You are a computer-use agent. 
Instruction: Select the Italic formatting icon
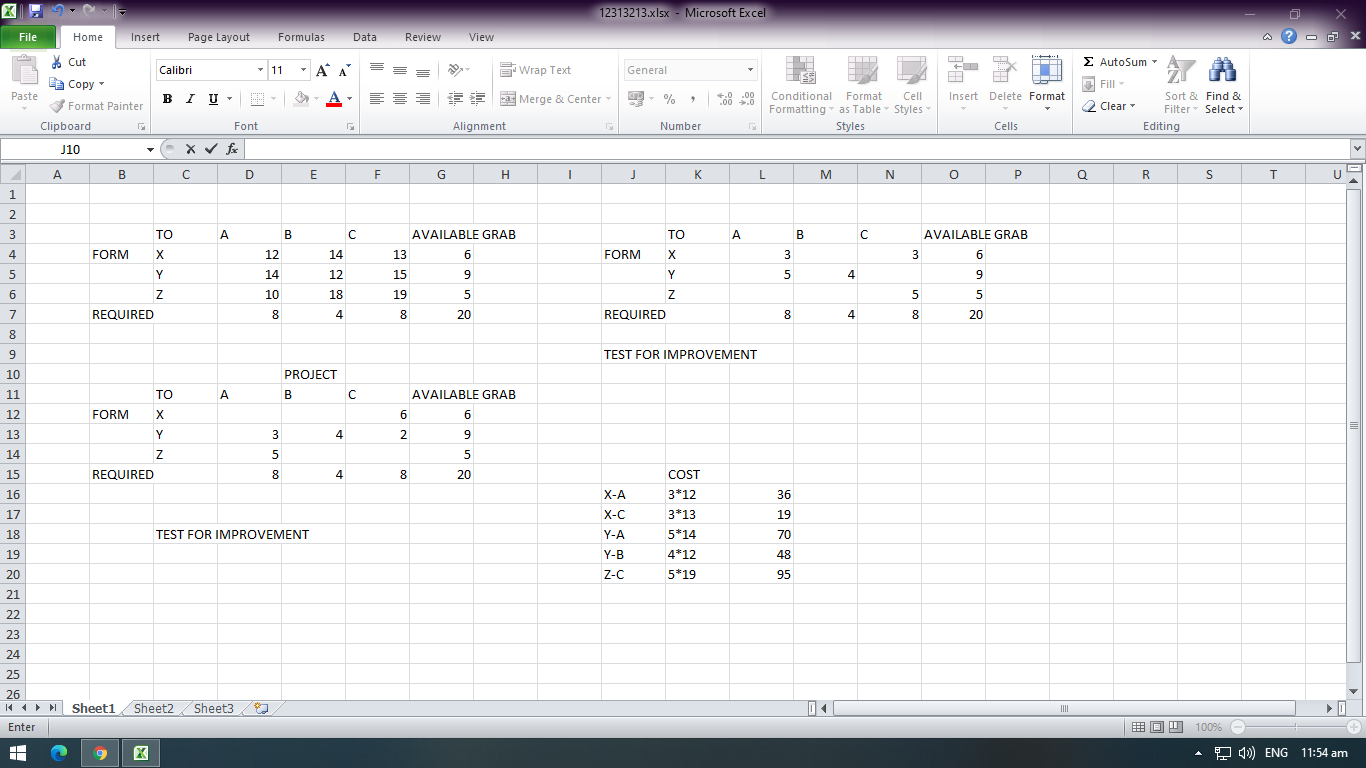[x=190, y=99]
